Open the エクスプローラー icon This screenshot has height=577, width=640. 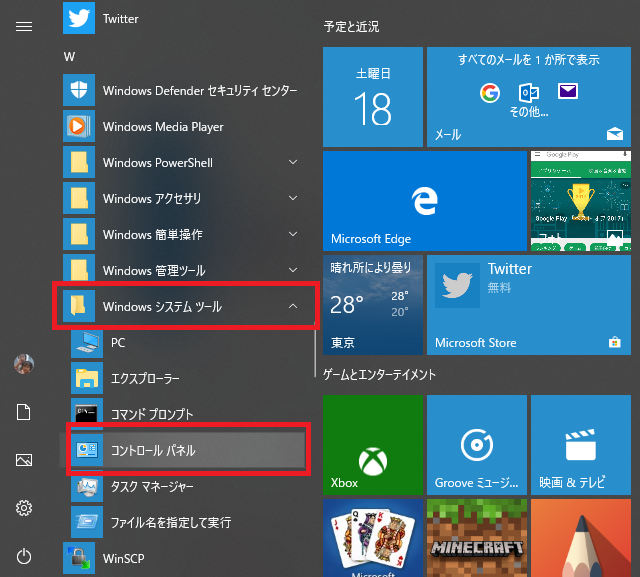(x=87, y=378)
